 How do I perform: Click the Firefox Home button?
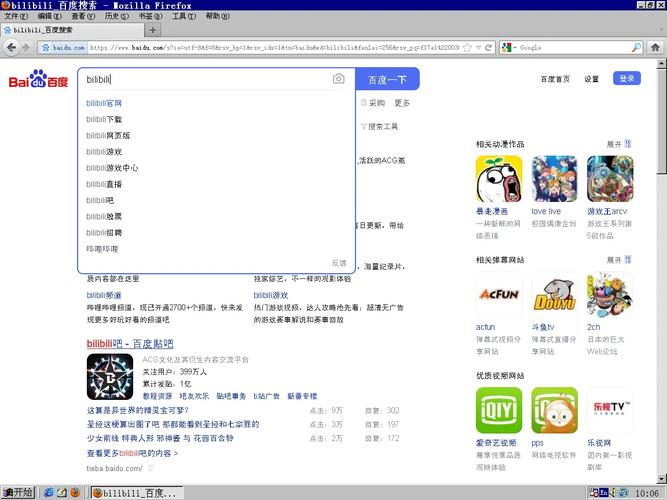click(x=656, y=48)
